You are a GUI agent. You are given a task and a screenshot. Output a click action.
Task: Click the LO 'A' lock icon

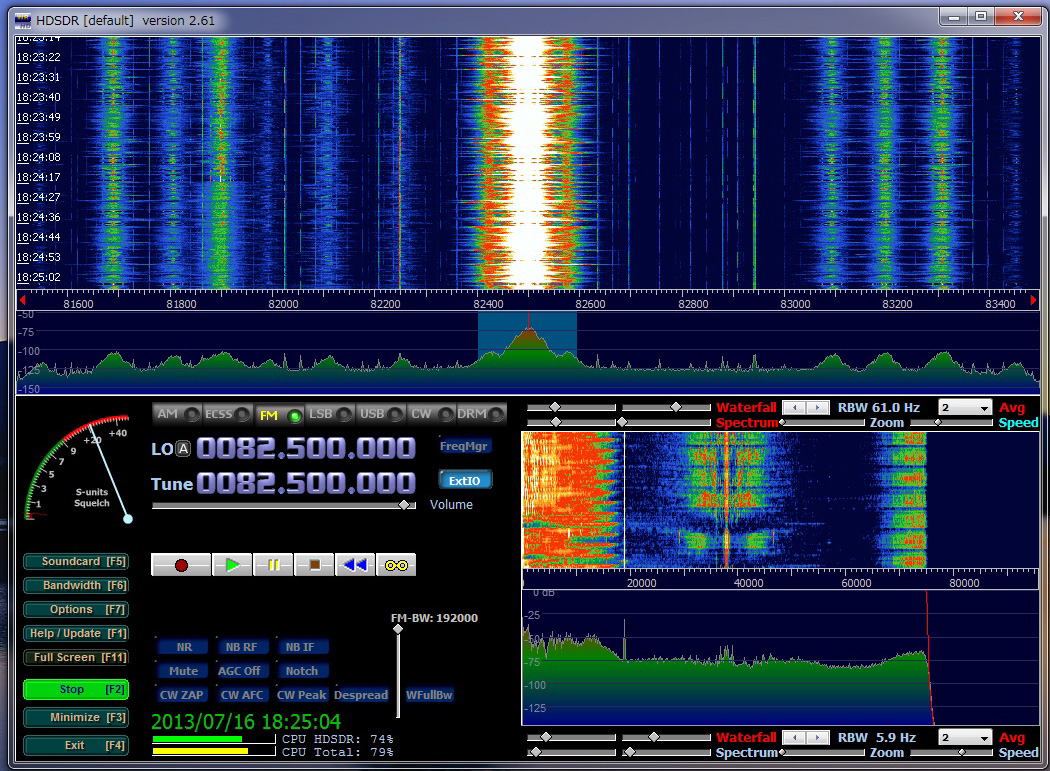point(183,449)
